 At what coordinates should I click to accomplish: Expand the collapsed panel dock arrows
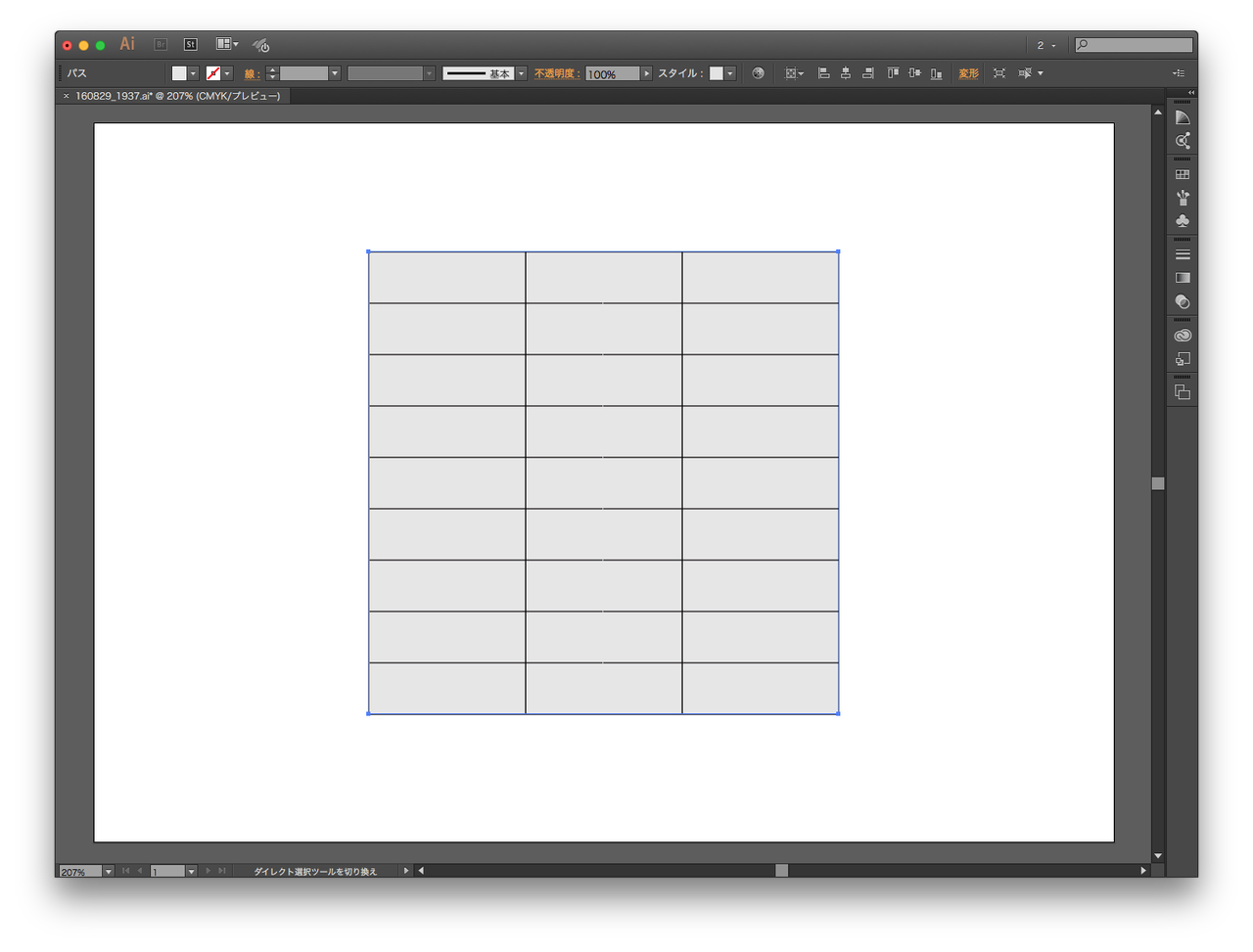(x=1191, y=93)
